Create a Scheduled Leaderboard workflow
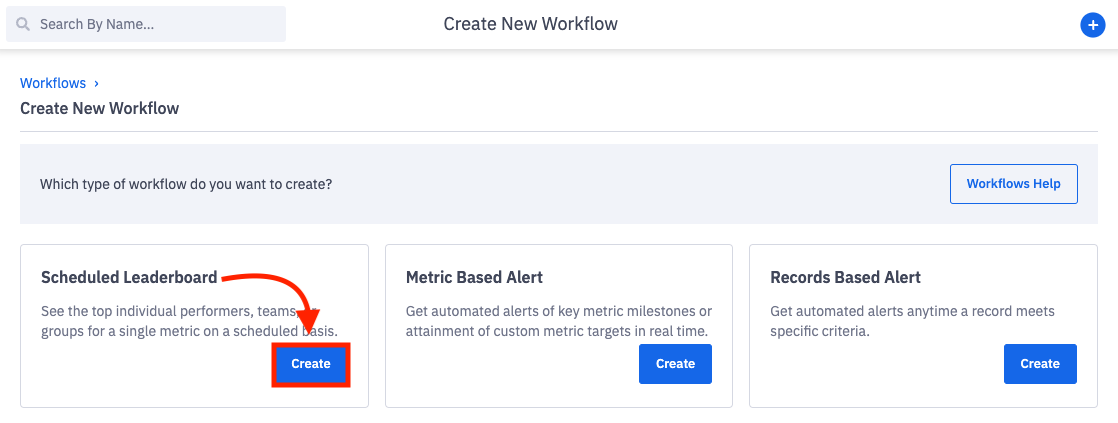1118x423 pixels. [x=310, y=364]
